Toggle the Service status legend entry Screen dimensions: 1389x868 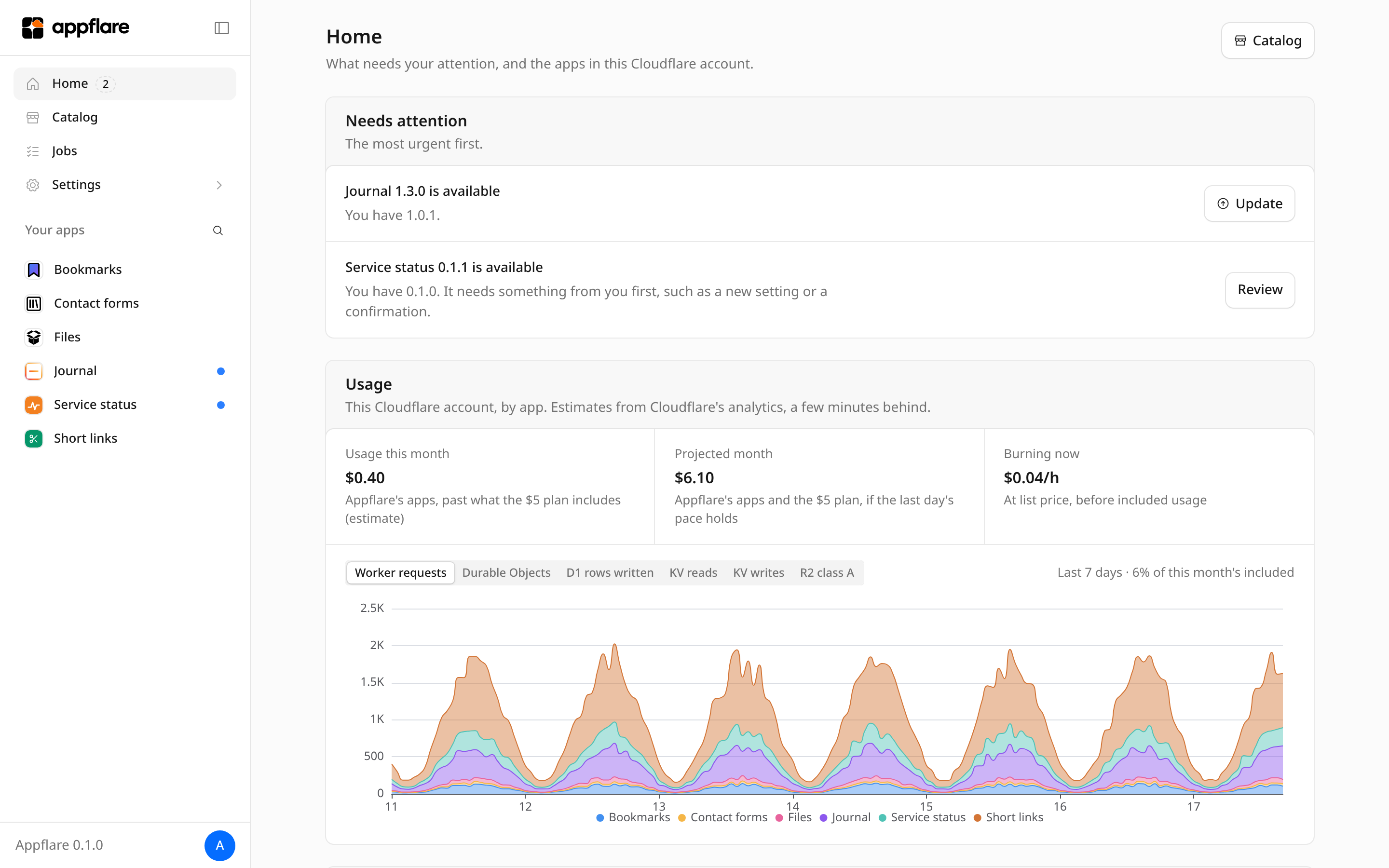[x=922, y=817]
